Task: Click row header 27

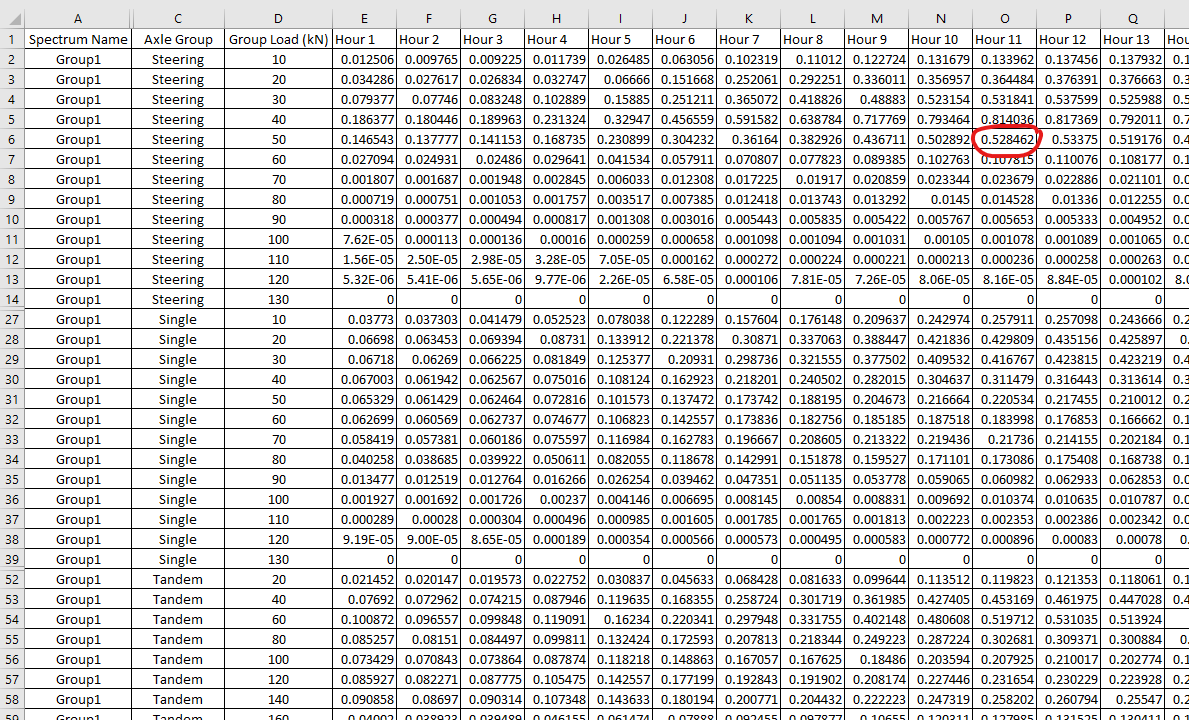Action: (12, 319)
